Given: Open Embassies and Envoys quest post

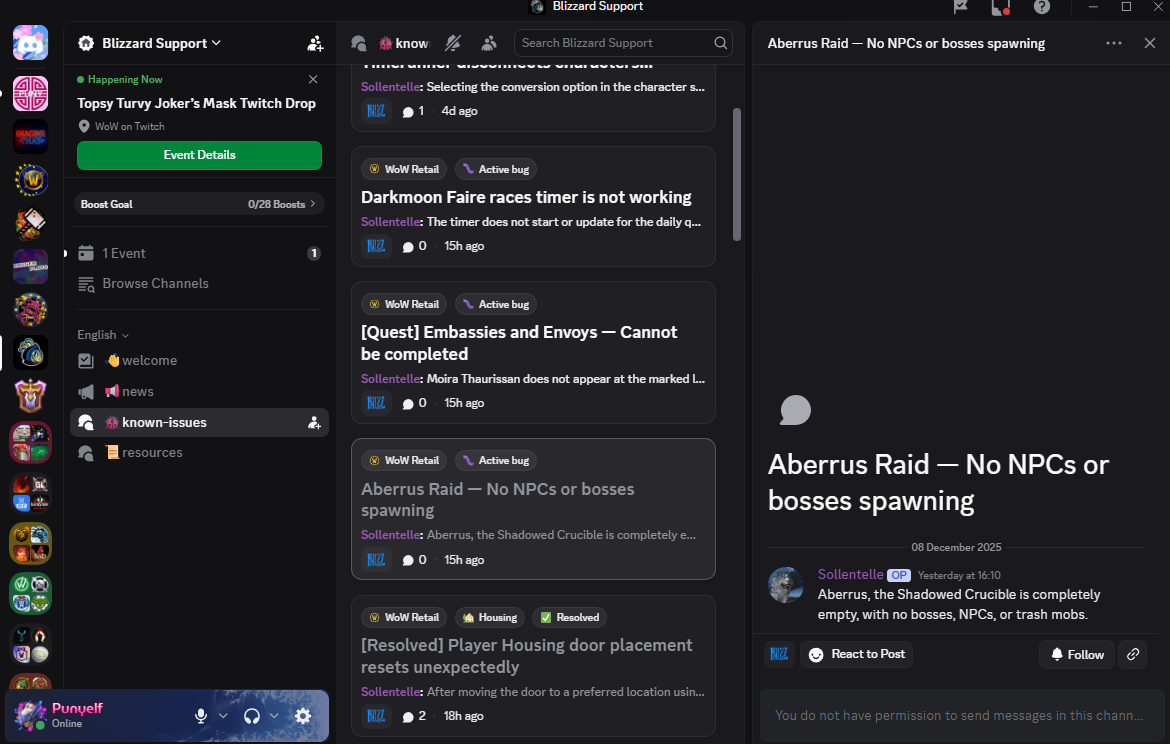Looking at the screenshot, I should tap(534, 352).
